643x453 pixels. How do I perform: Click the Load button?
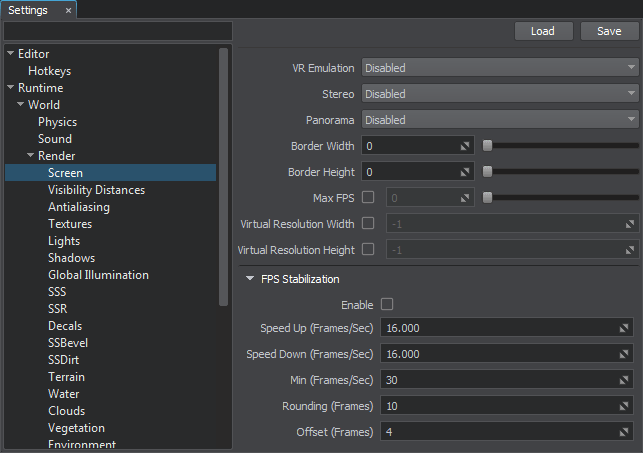click(543, 31)
